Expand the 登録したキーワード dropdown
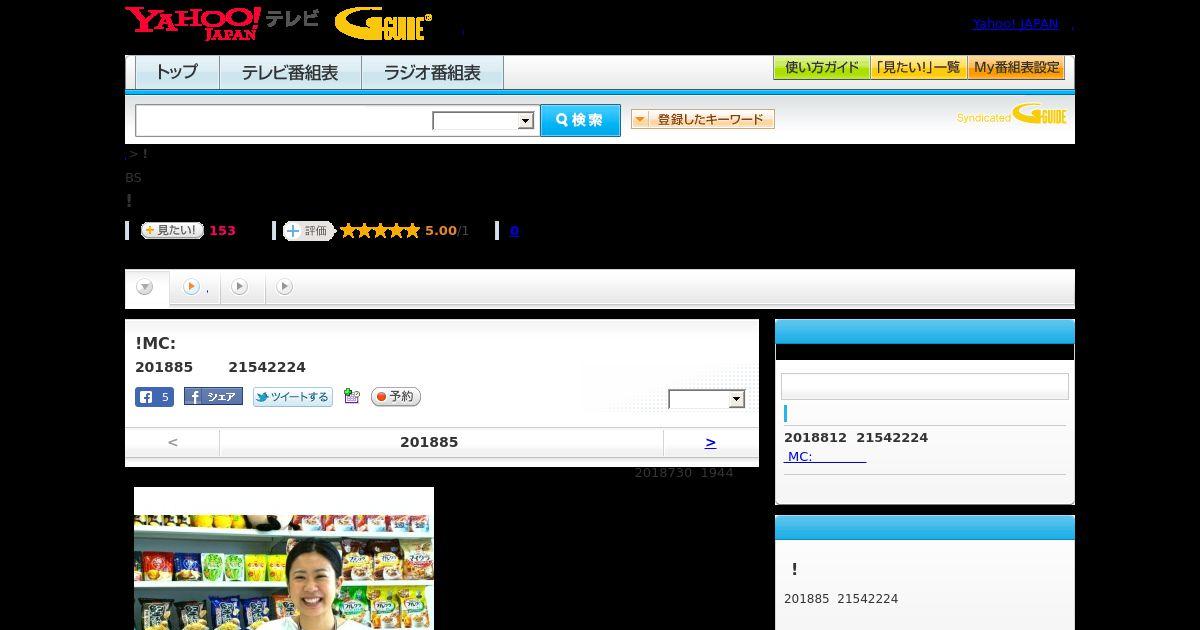The image size is (1200, 630). point(702,119)
